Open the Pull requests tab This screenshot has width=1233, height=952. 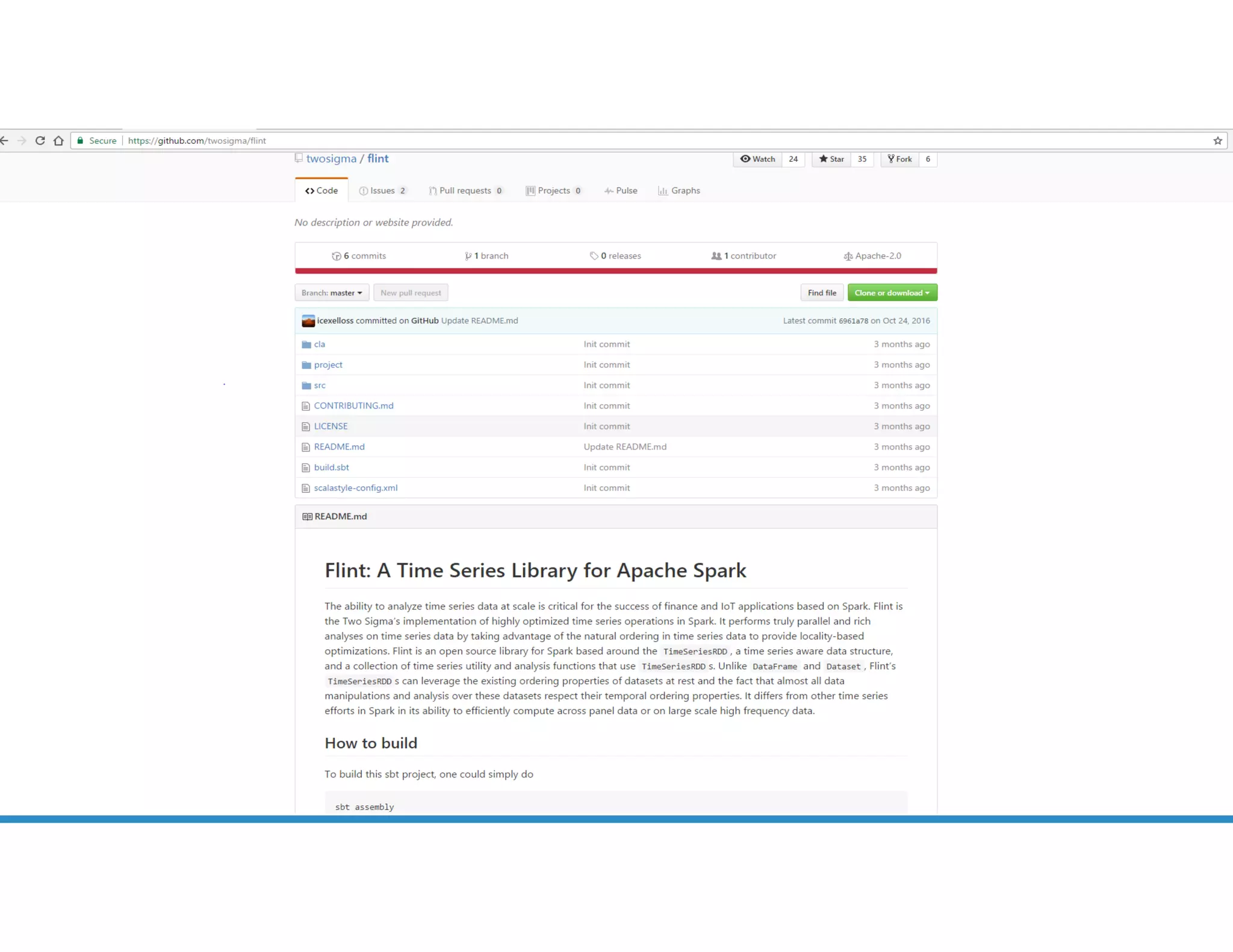coord(465,191)
